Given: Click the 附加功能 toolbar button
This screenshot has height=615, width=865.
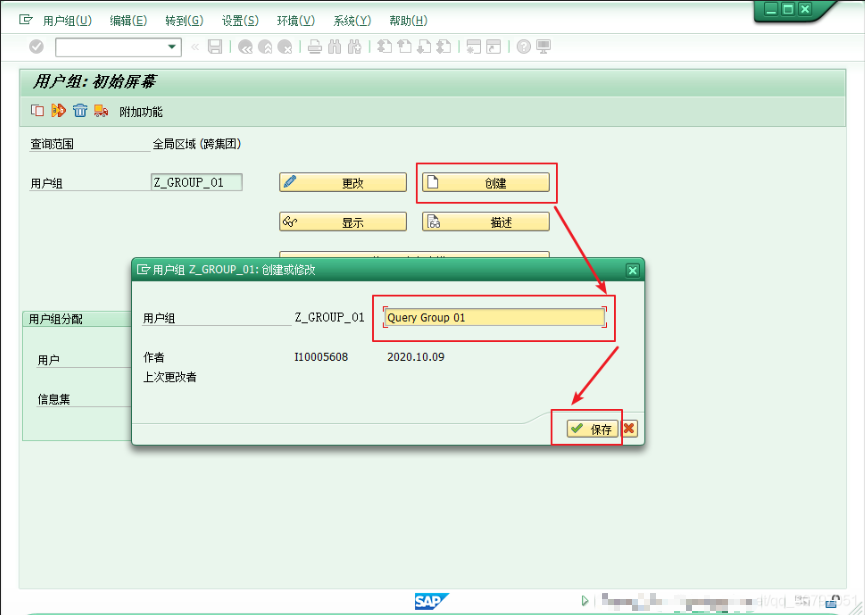Looking at the screenshot, I should pyautogui.click(x=141, y=112).
